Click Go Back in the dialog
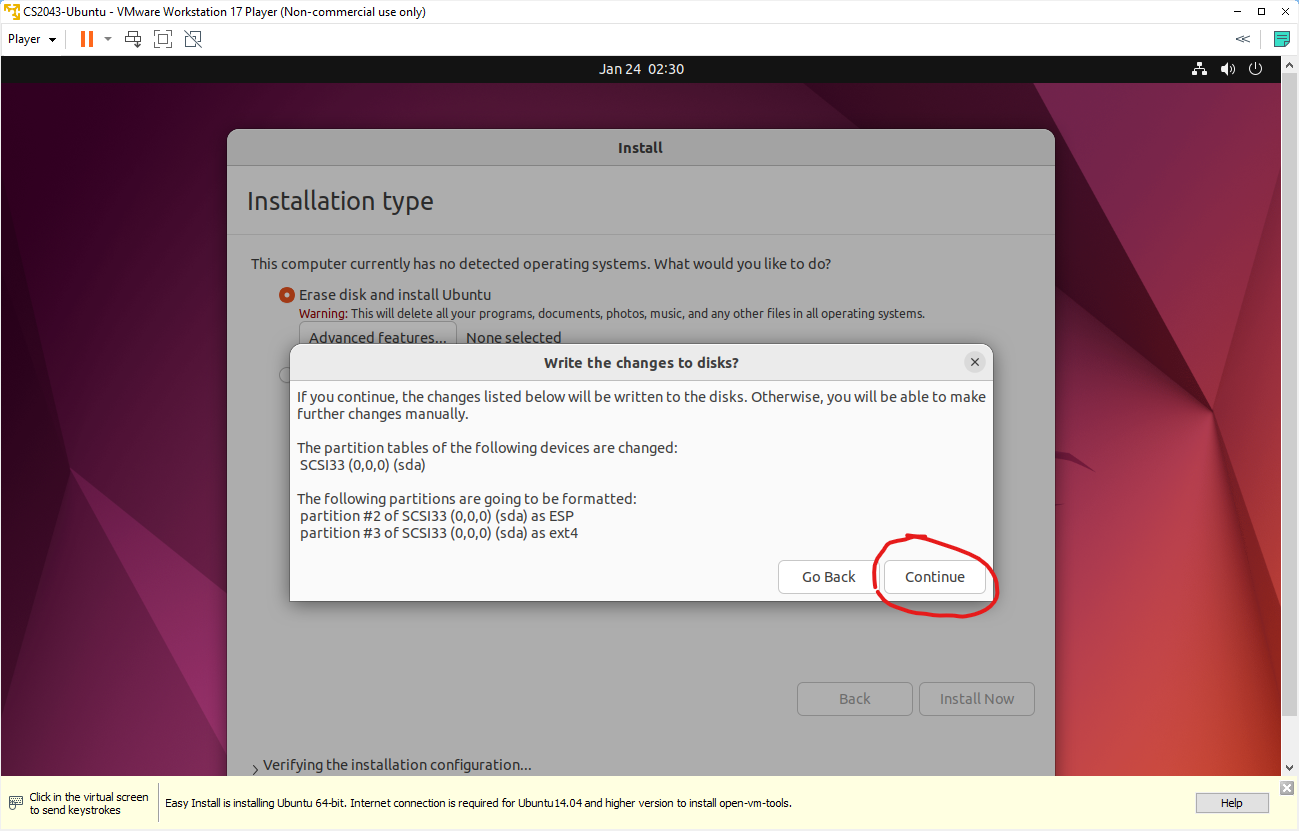 tap(828, 577)
